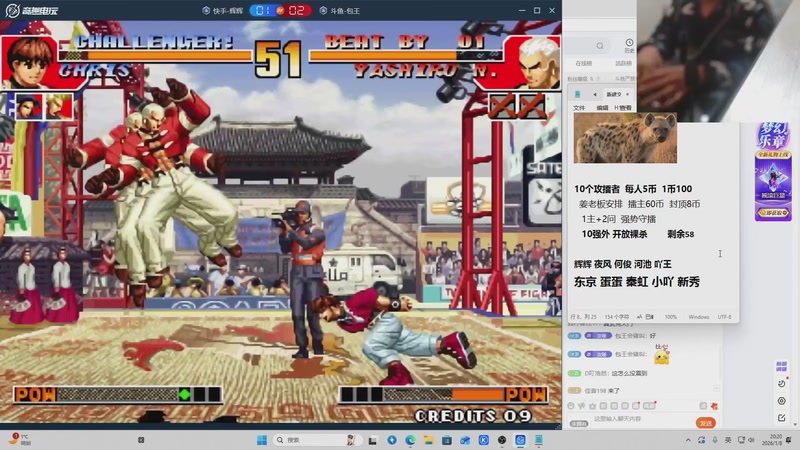Click the back arrow in Notepad tab bar
The width and height of the screenshot is (800, 450).
coord(595,94)
